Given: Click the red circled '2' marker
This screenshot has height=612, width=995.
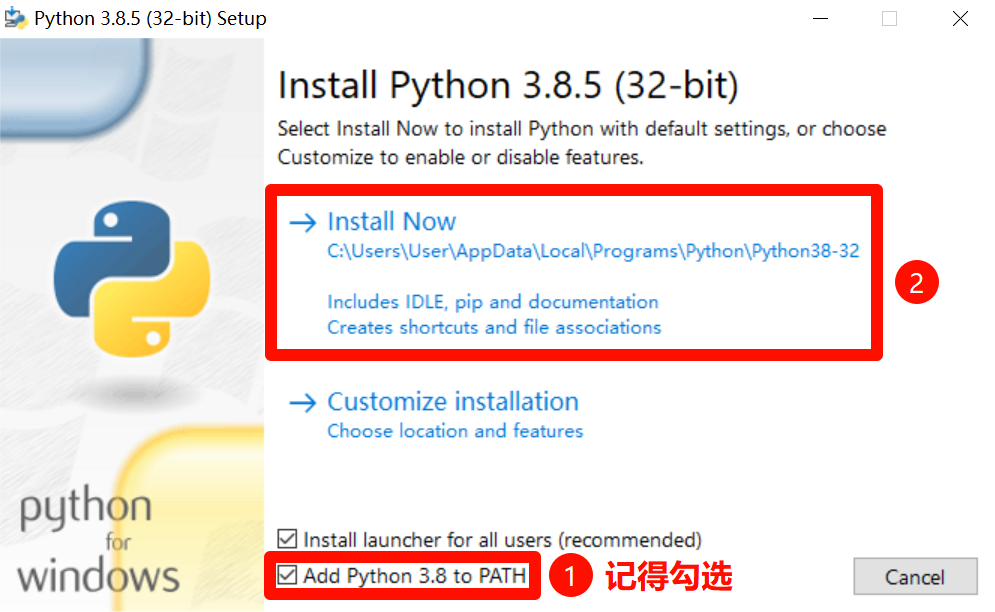Looking at the screenshot, I should 916,282.
